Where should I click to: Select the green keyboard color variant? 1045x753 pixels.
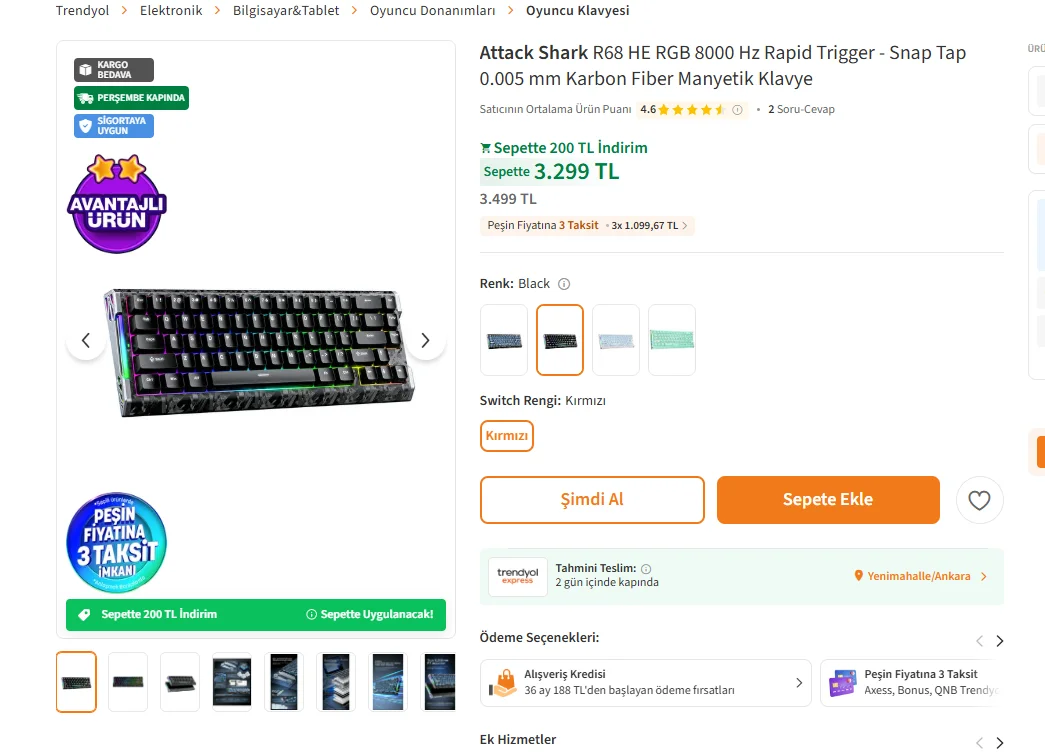point(672,341)
